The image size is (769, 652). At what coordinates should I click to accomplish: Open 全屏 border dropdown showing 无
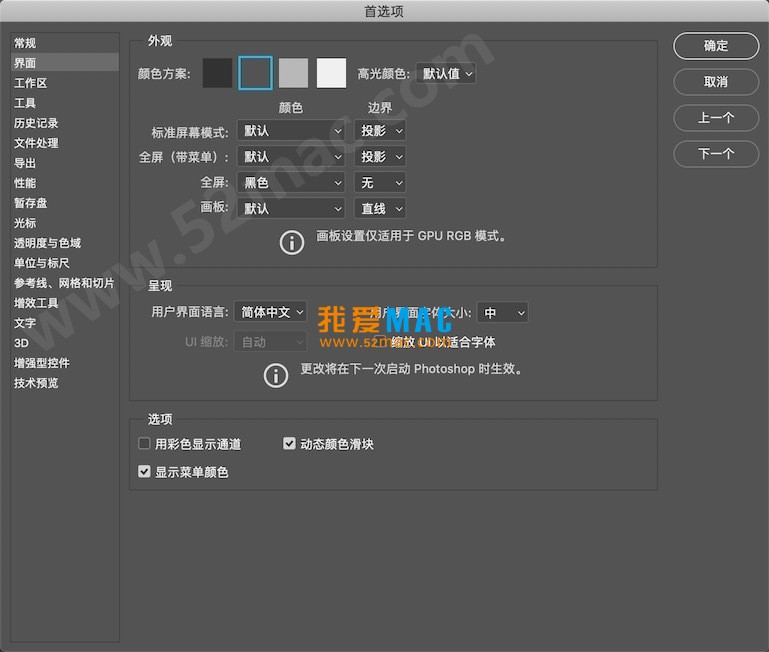pyautogui.click(x=380, y=183)
